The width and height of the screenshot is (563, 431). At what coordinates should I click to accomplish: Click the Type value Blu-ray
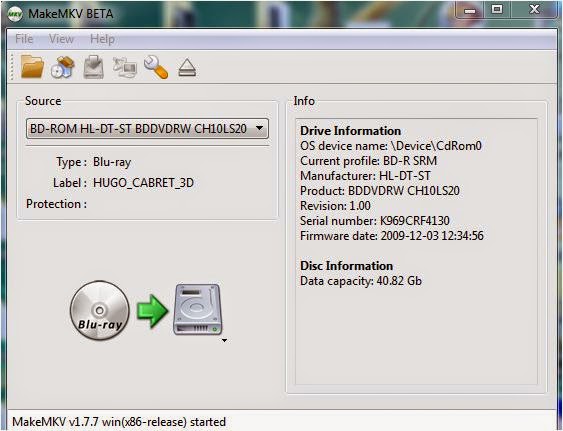point(112,162)
